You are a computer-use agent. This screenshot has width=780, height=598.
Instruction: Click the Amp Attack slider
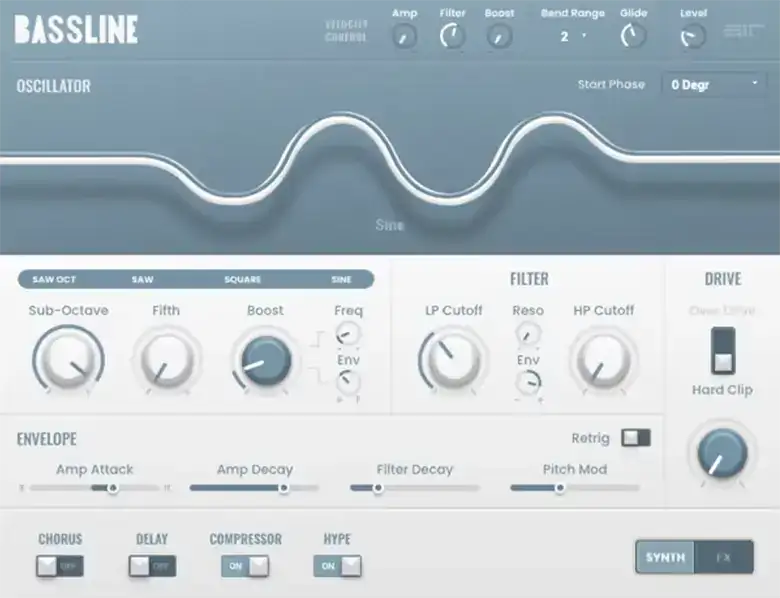pos(95,488)
